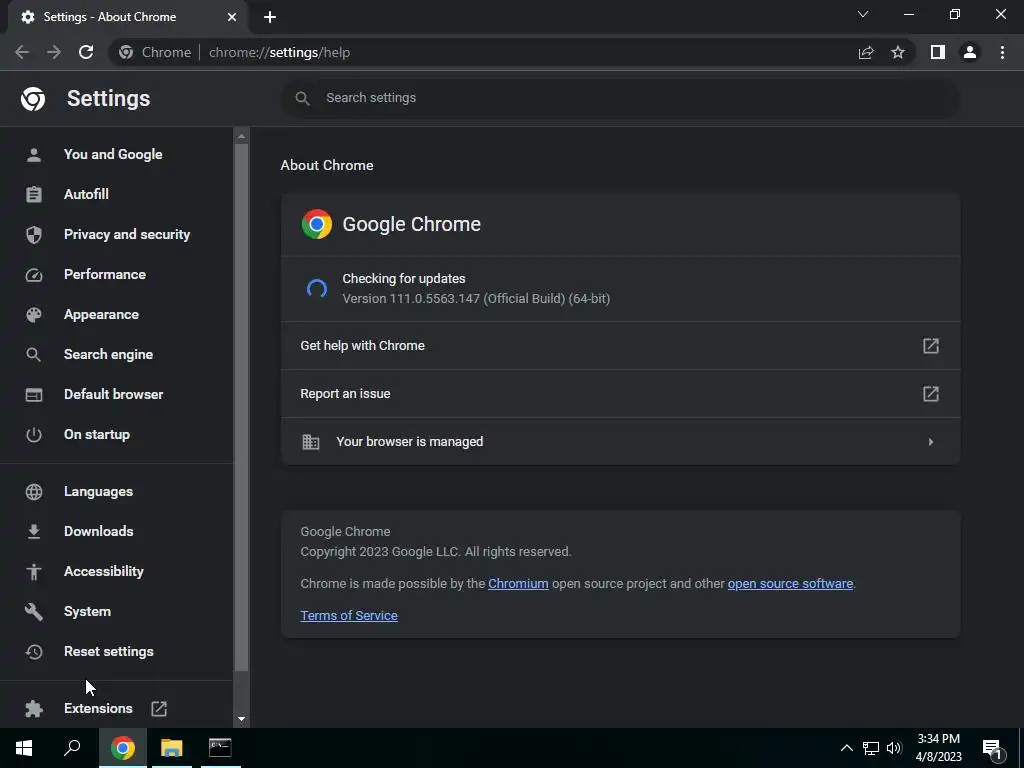Open On startup settings
The width and height of the screenshot is (1024, 768).
(x=97, y=435)
